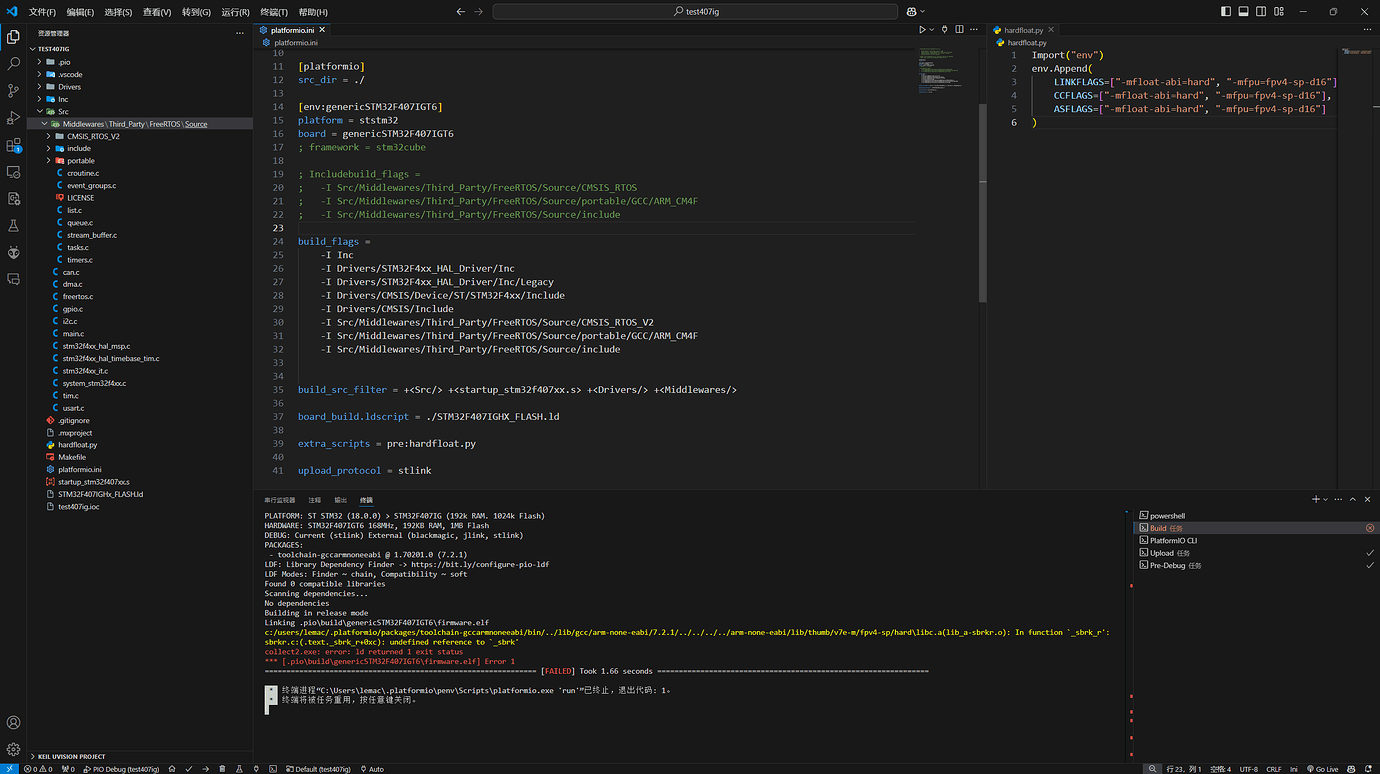This screenshot has width=1380, height=774.
Task: Click Go Live in the status bar
Action: (x=1322, y=769)
